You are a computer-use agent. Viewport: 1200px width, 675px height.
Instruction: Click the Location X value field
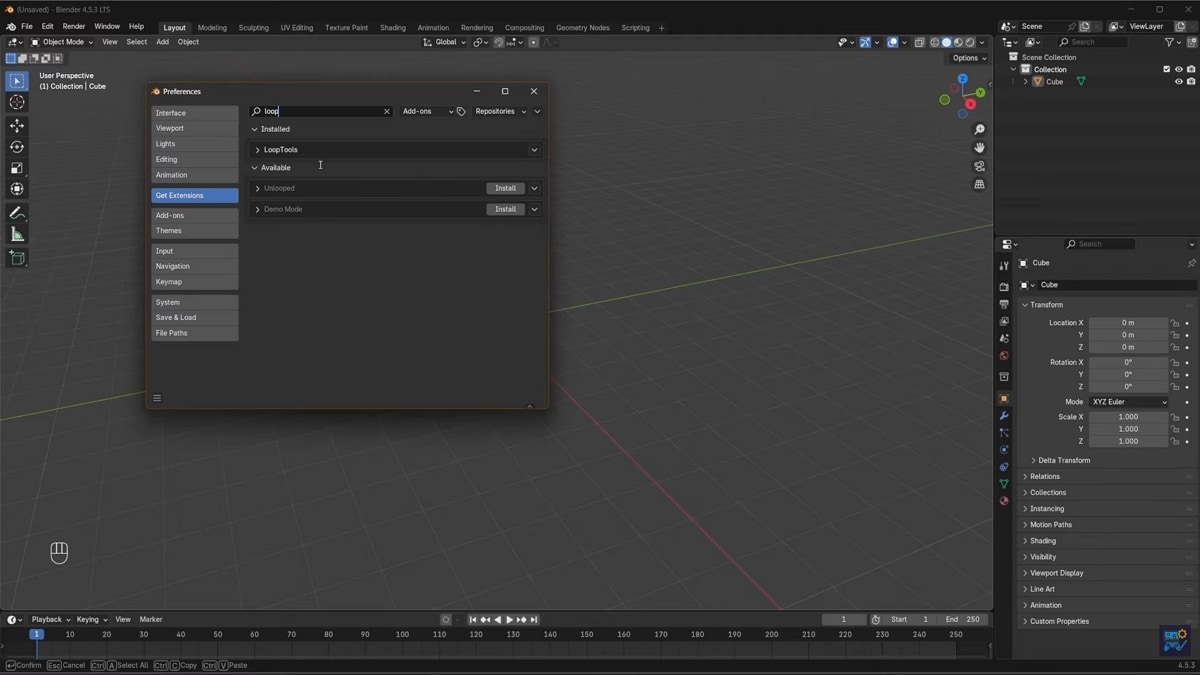[1128, 323]
